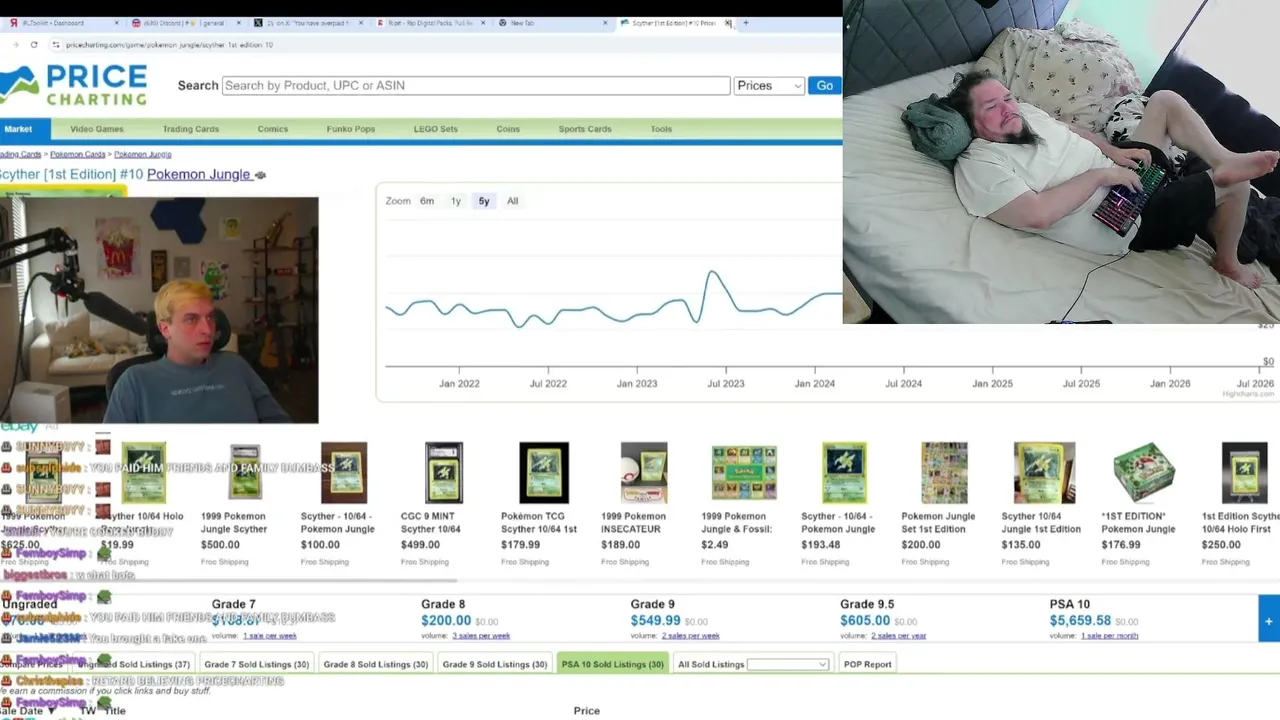Click the browser reload icon

pos(34,45)
